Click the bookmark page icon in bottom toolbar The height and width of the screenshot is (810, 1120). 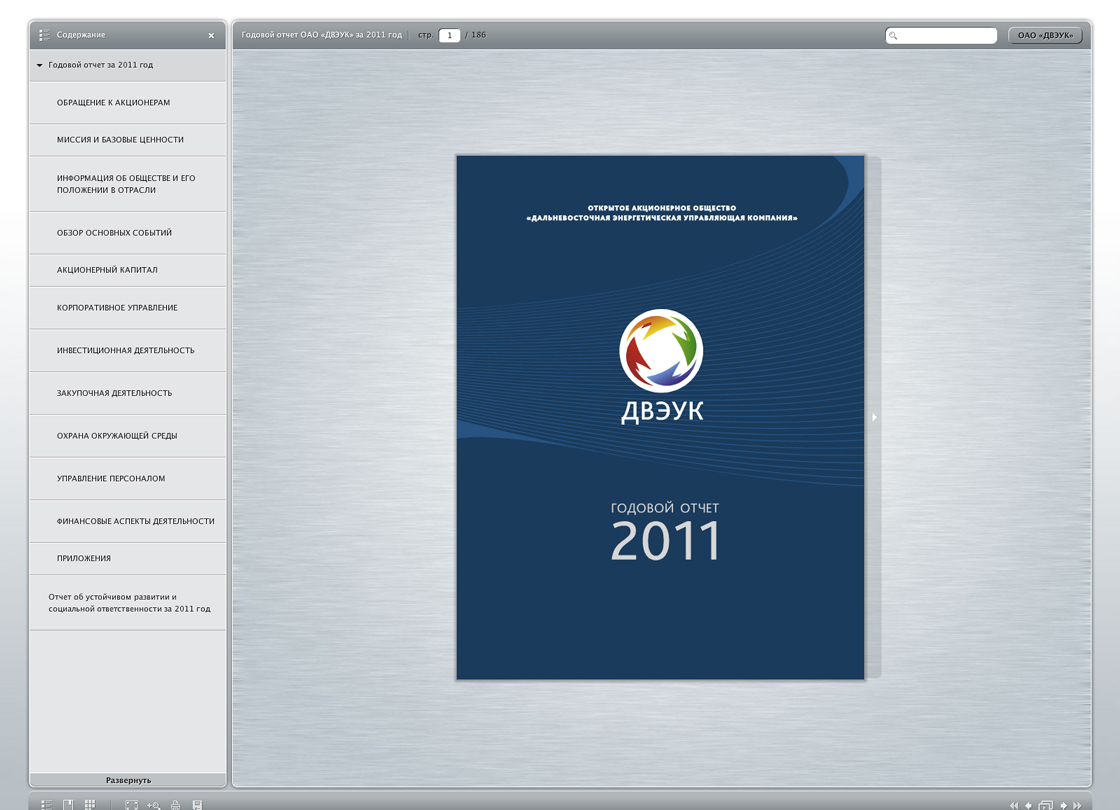(x=68, y=805)
